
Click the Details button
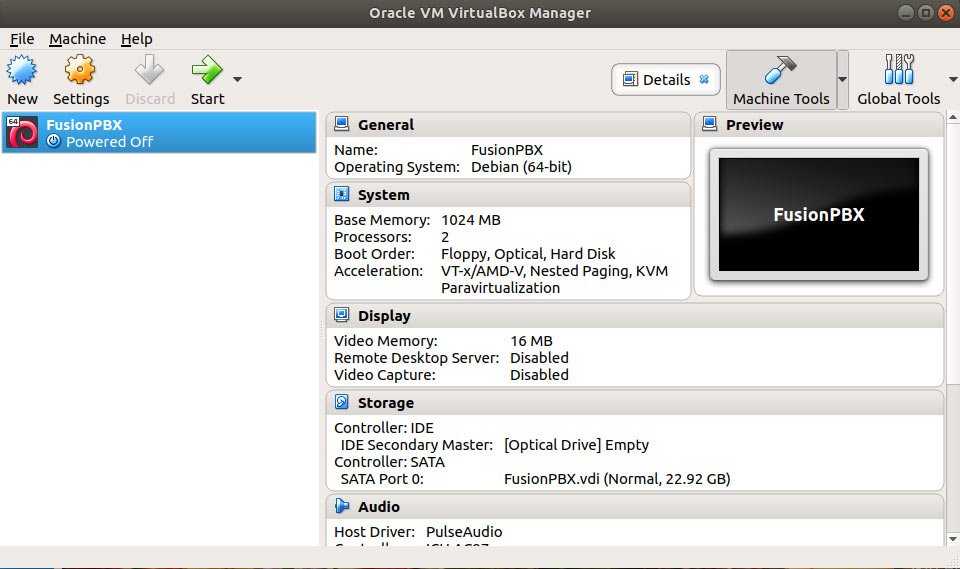click(666, 80)
